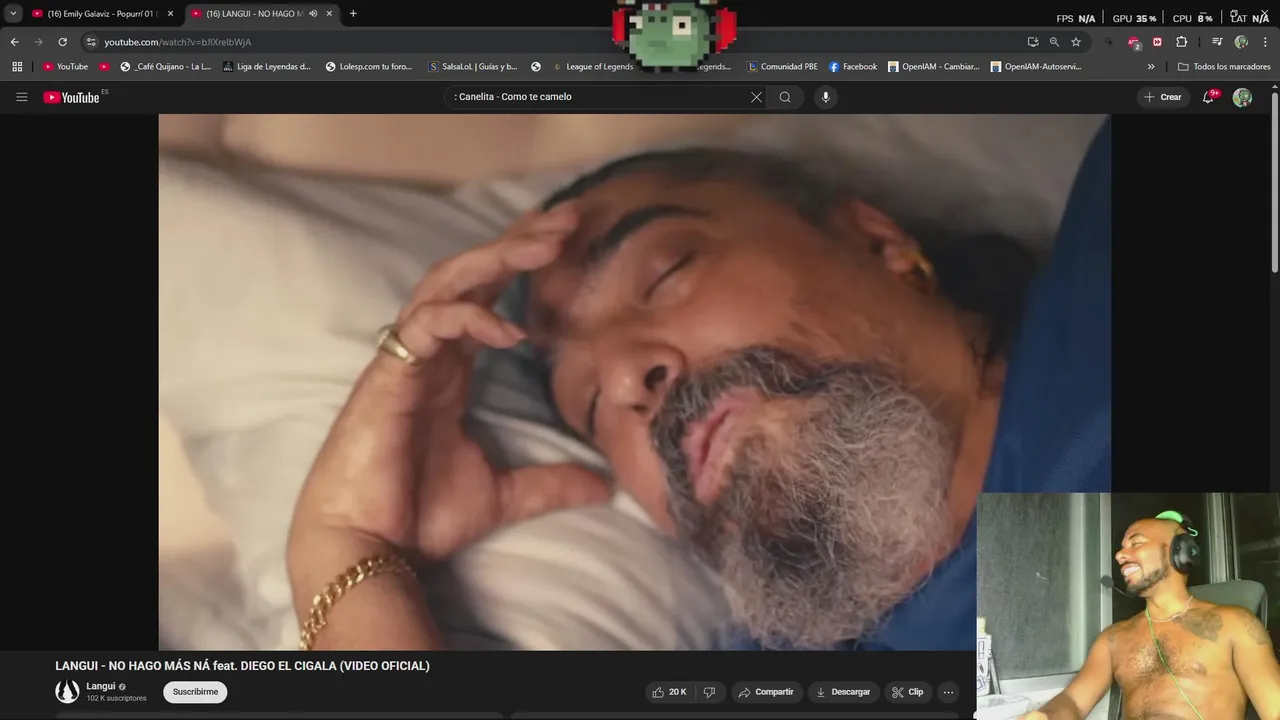1280x720 pixels.
Task: Dislike the Langui video
Action: [709, 692]
